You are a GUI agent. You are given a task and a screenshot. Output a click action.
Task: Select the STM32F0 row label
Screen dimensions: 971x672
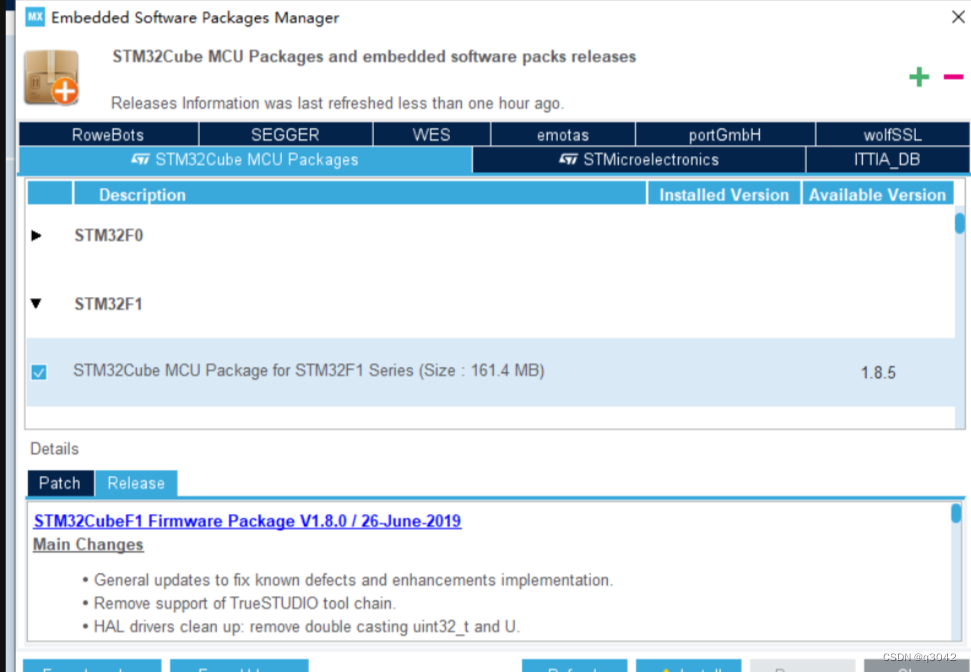[x=109, y=235]
